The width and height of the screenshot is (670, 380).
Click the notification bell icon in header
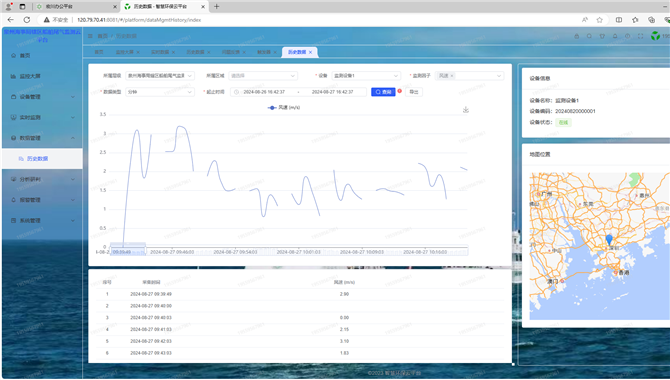615,36
